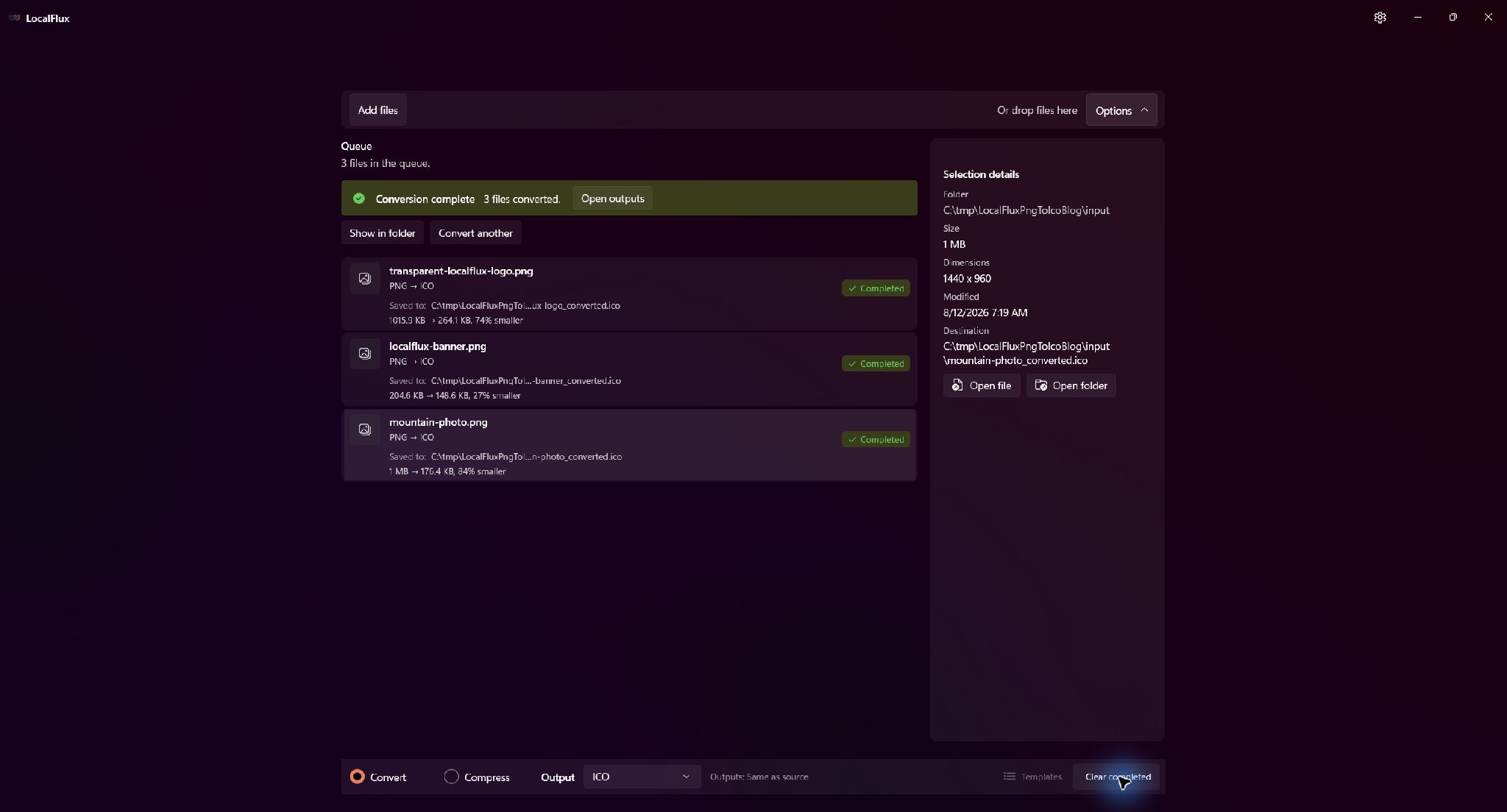Click Templates button in bottom bar

(x=1032, y=777)
